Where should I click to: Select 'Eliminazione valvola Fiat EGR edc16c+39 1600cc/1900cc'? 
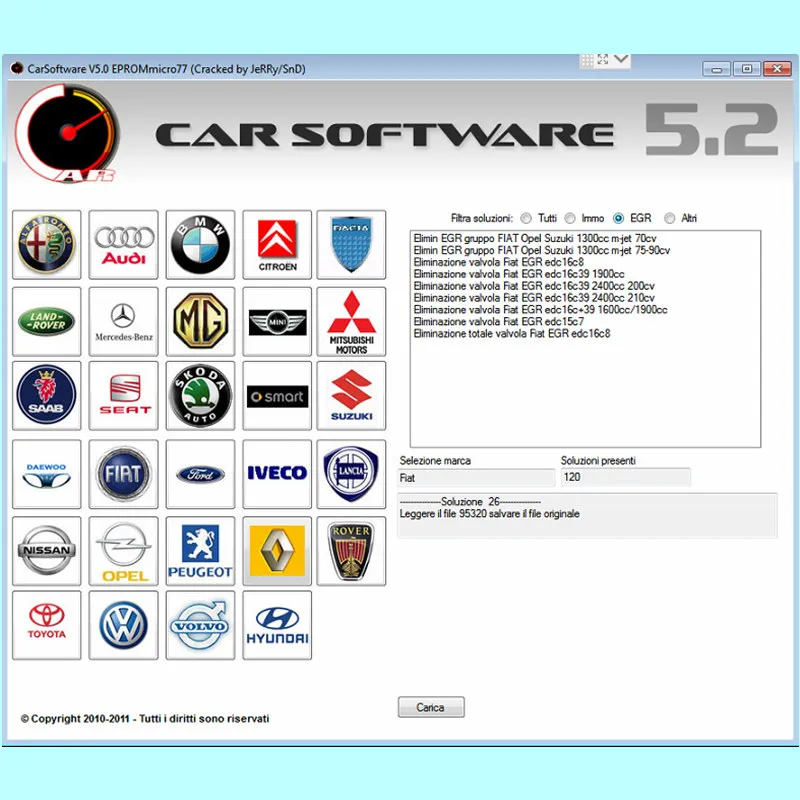tap(540, 310)
